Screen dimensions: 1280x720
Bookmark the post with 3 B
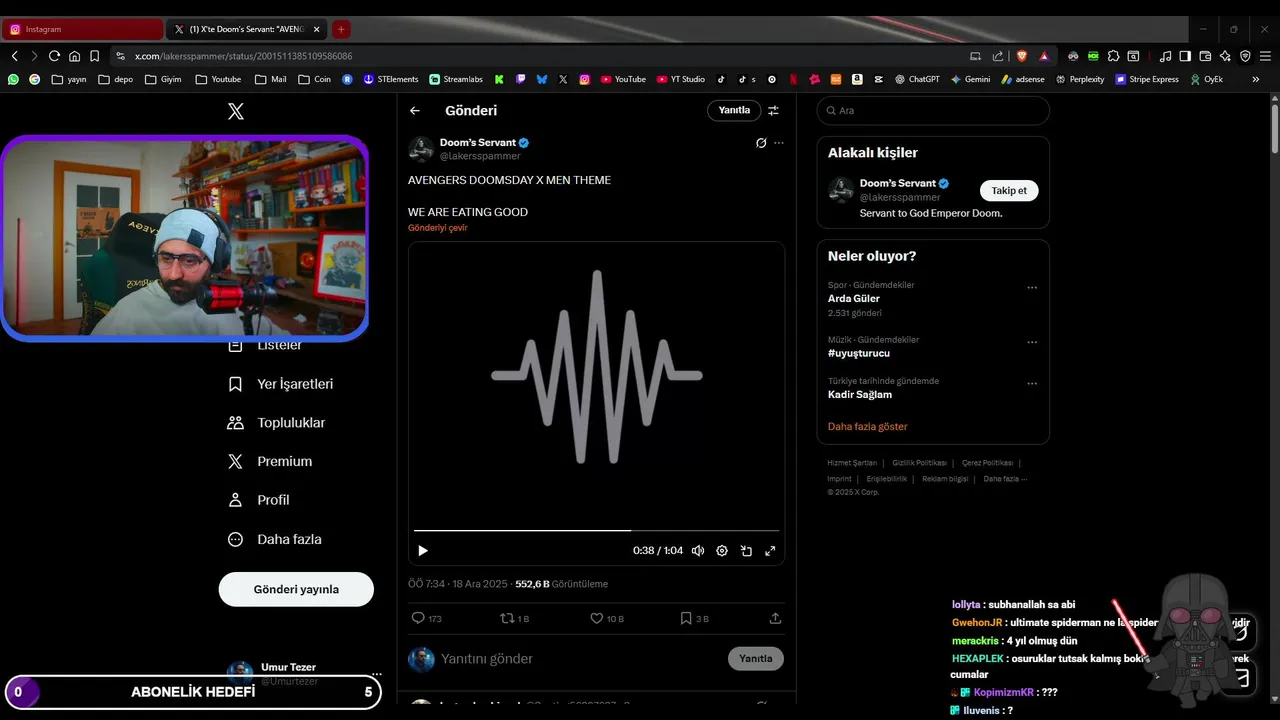[x=694, y=618]
